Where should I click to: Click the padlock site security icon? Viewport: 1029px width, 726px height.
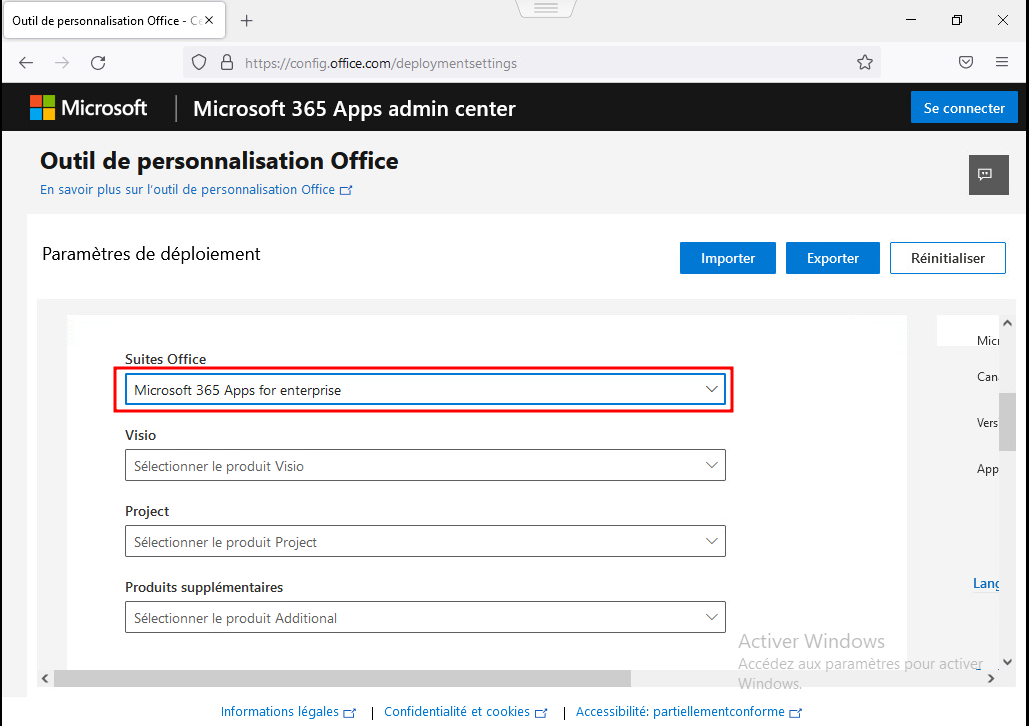tap(226, 62)
